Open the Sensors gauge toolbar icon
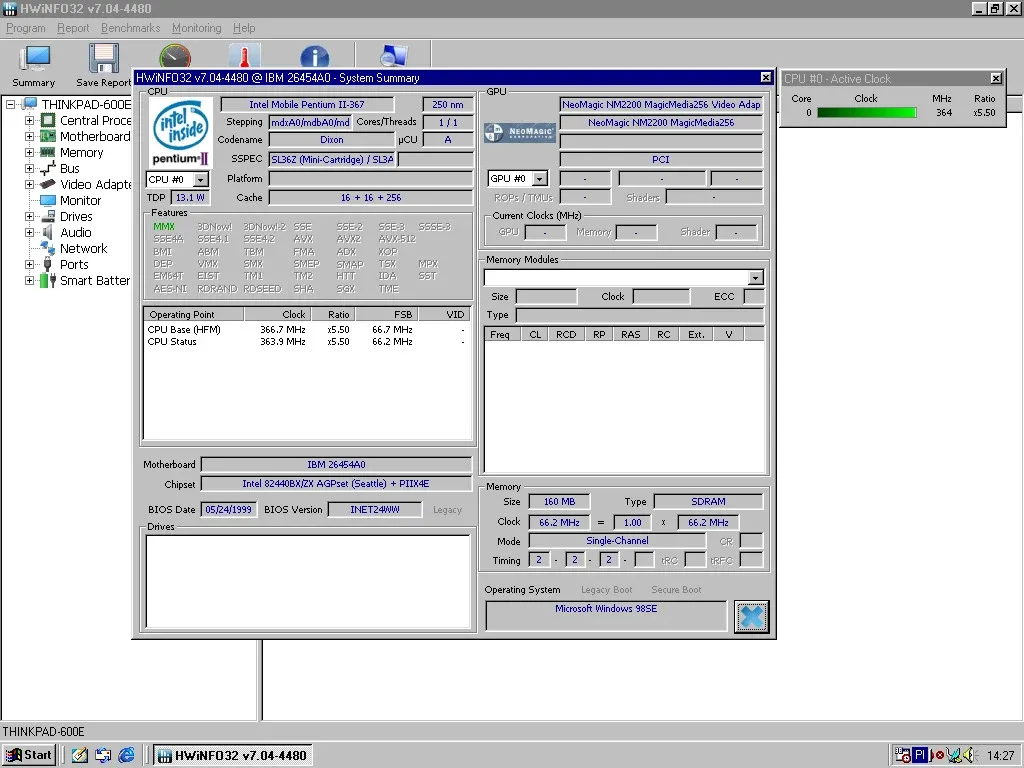Screen dimensions: 1024x768 175,56
